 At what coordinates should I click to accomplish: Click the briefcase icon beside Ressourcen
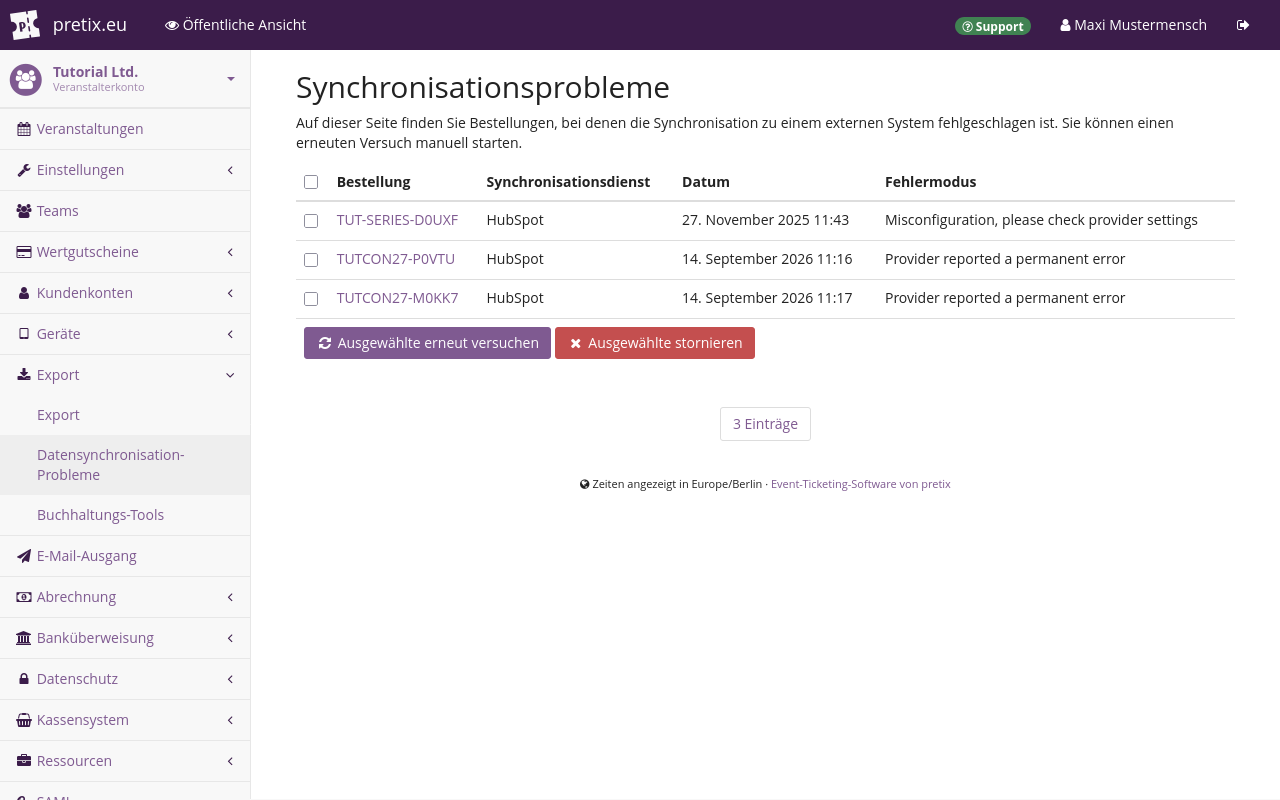(24, 761)
